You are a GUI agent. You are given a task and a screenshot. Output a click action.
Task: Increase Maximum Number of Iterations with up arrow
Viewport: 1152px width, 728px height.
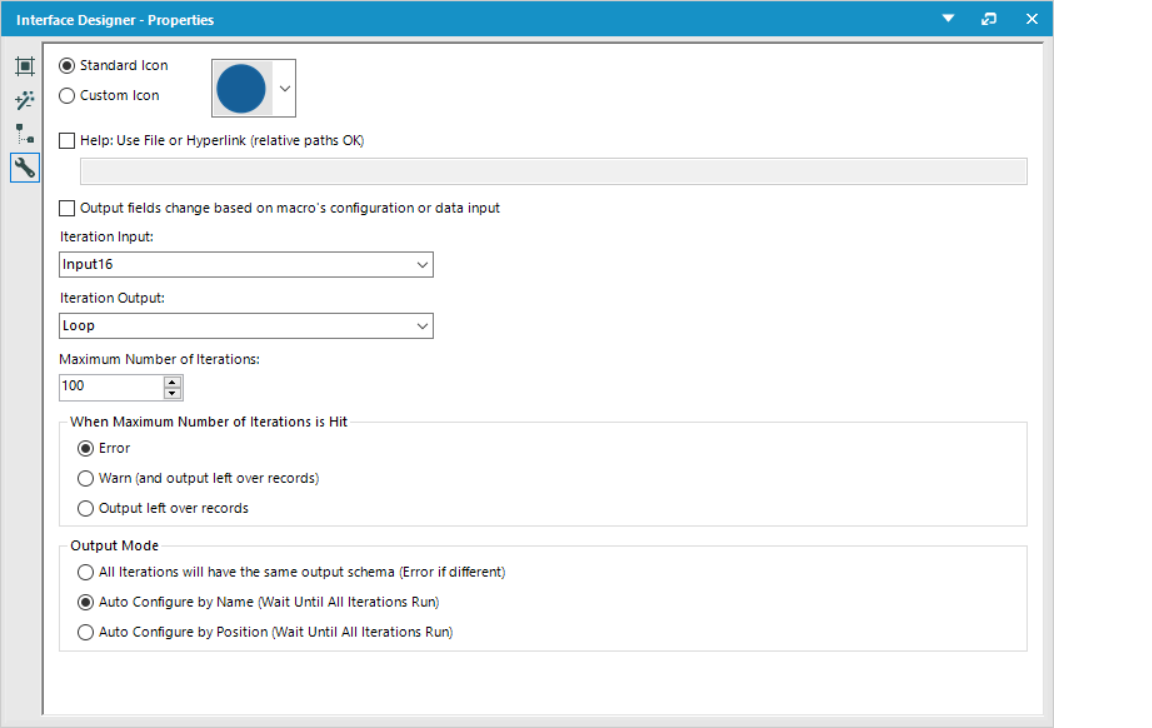[x=172, y=381]
